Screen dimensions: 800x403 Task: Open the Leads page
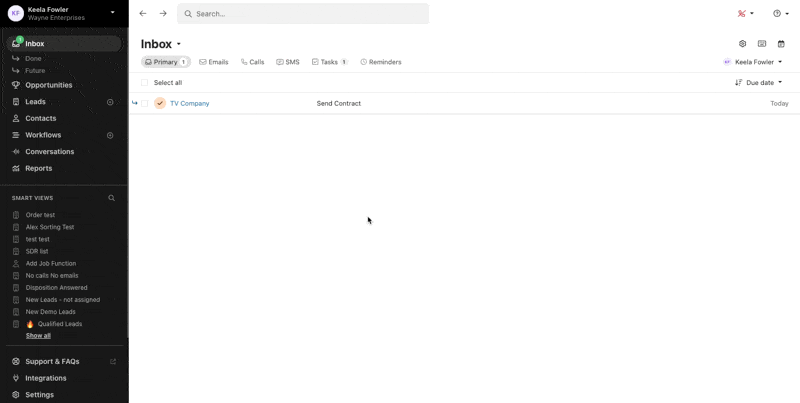pyautogui.click(x=35, y=102)
